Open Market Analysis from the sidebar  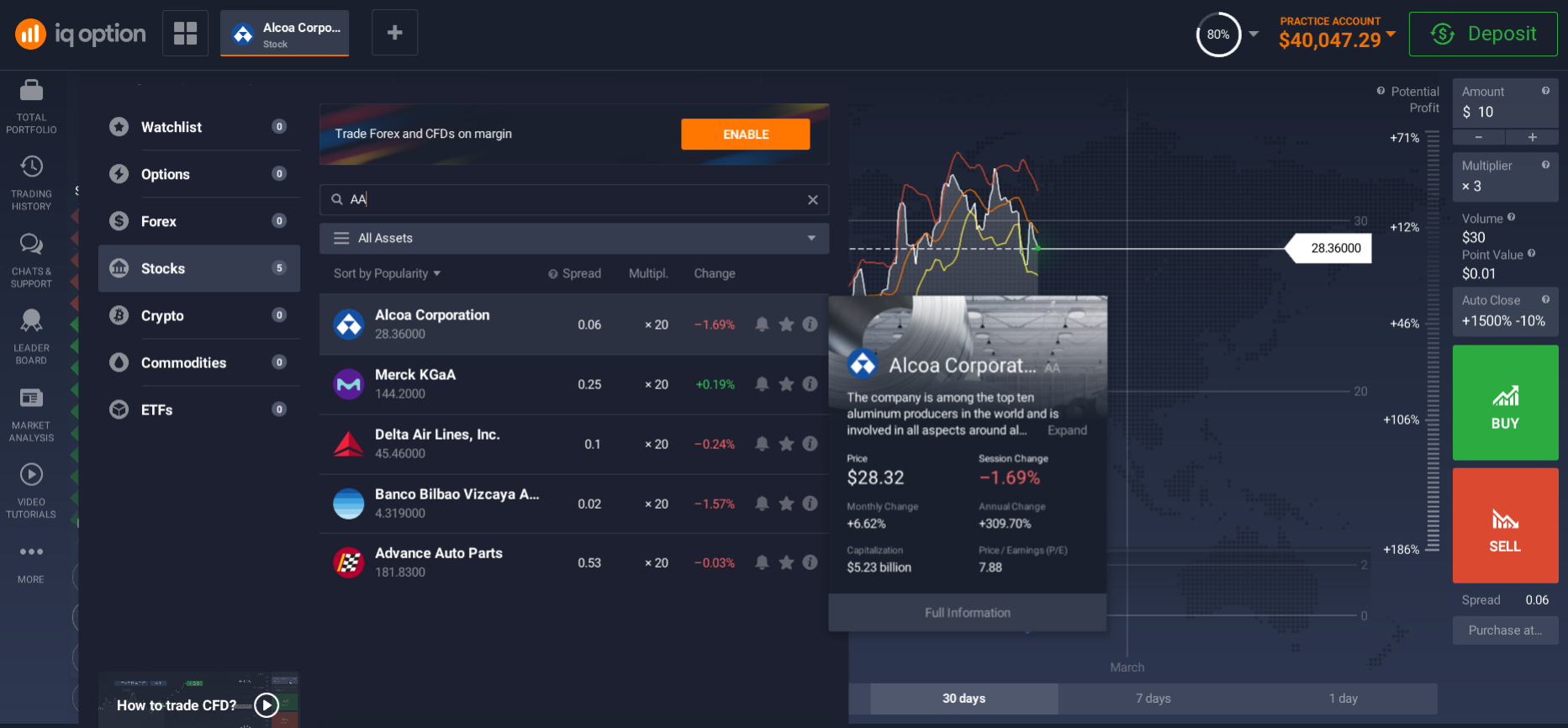(31, 414)
